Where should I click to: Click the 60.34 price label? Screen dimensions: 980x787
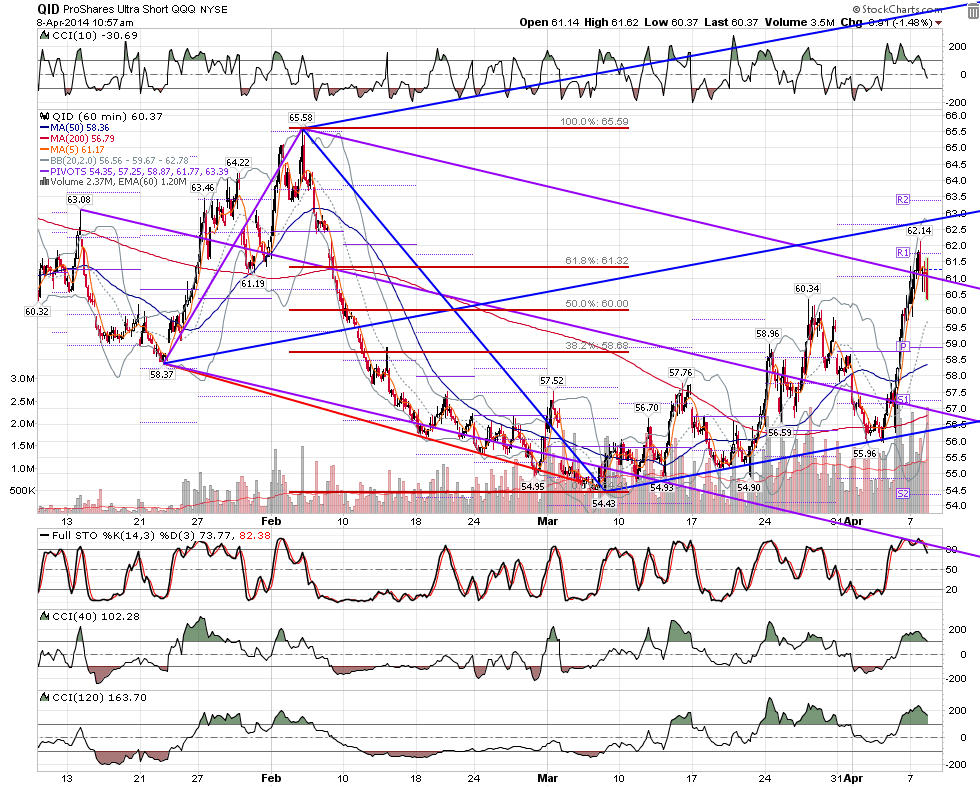point(807,289)
